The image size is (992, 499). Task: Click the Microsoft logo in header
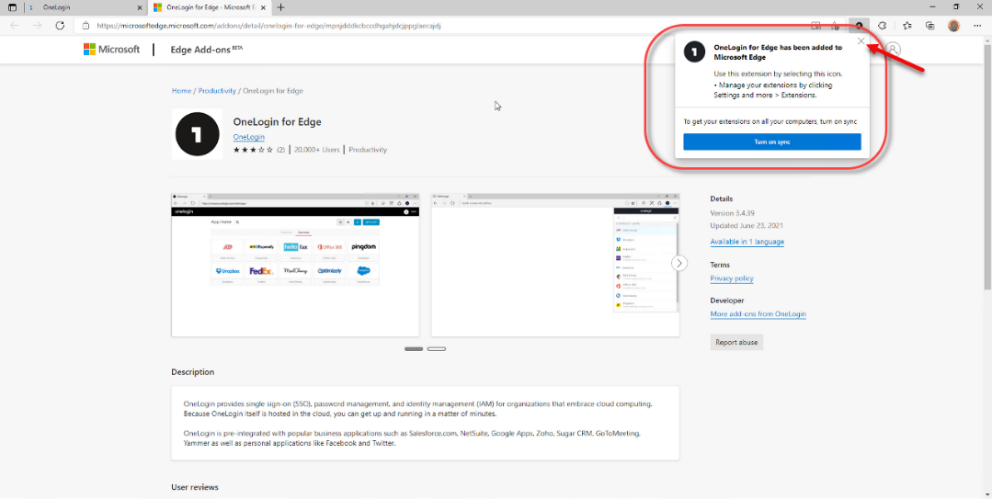[111, 49]
